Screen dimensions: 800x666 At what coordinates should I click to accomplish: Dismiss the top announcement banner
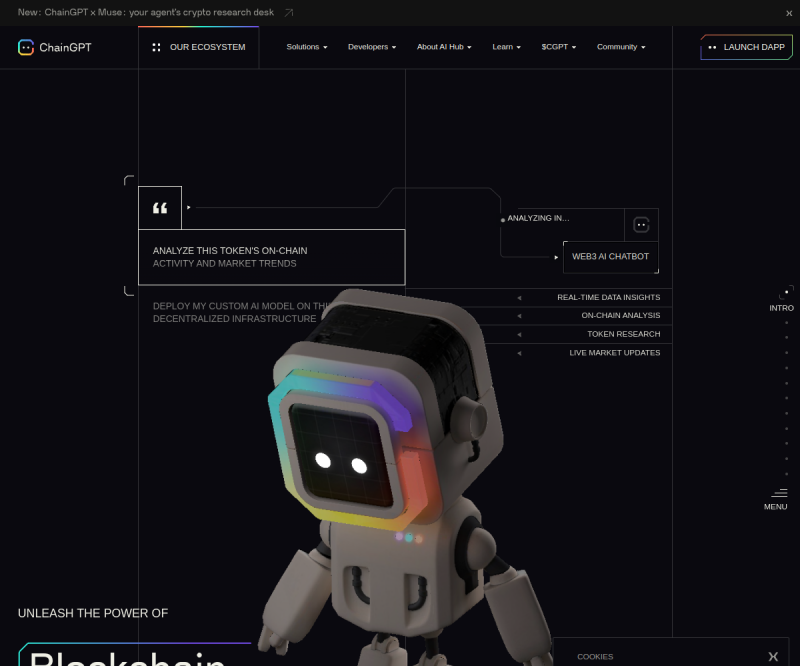click(x=789, y=13)
